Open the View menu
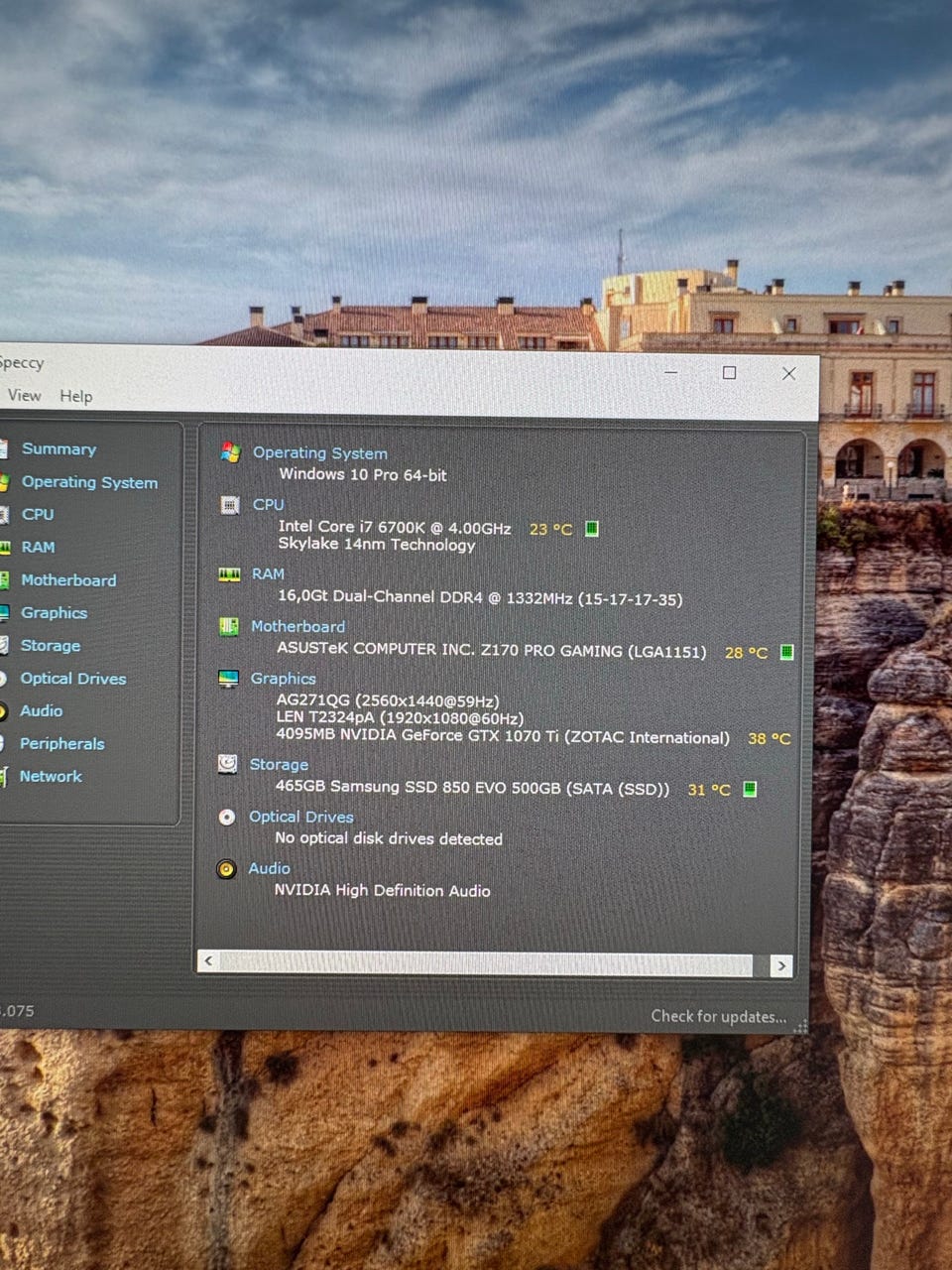This screenshot has height=1270, width=952. click(x=25, y=395)
